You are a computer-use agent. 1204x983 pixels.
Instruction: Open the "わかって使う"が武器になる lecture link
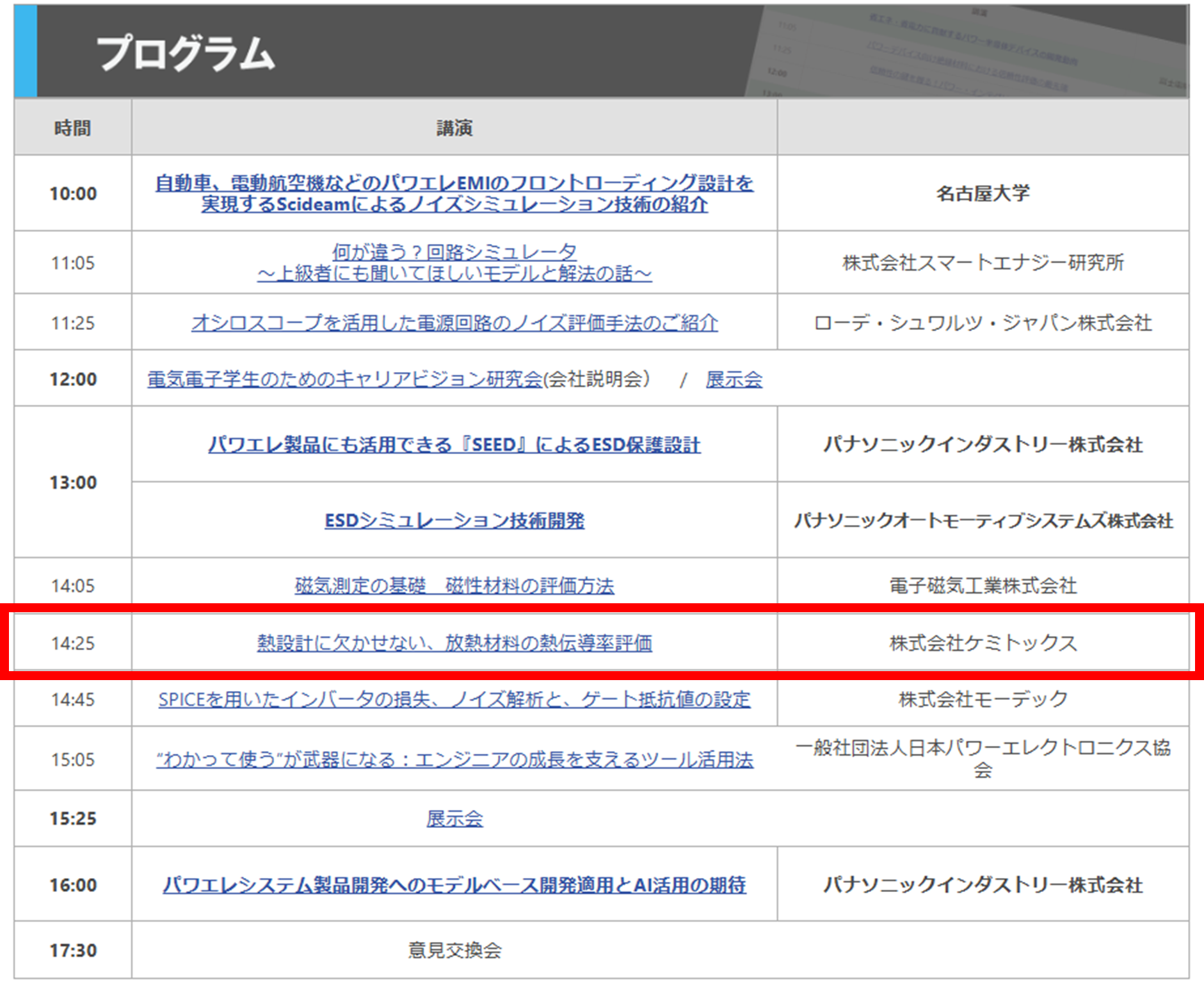click(x=454, y=760)
